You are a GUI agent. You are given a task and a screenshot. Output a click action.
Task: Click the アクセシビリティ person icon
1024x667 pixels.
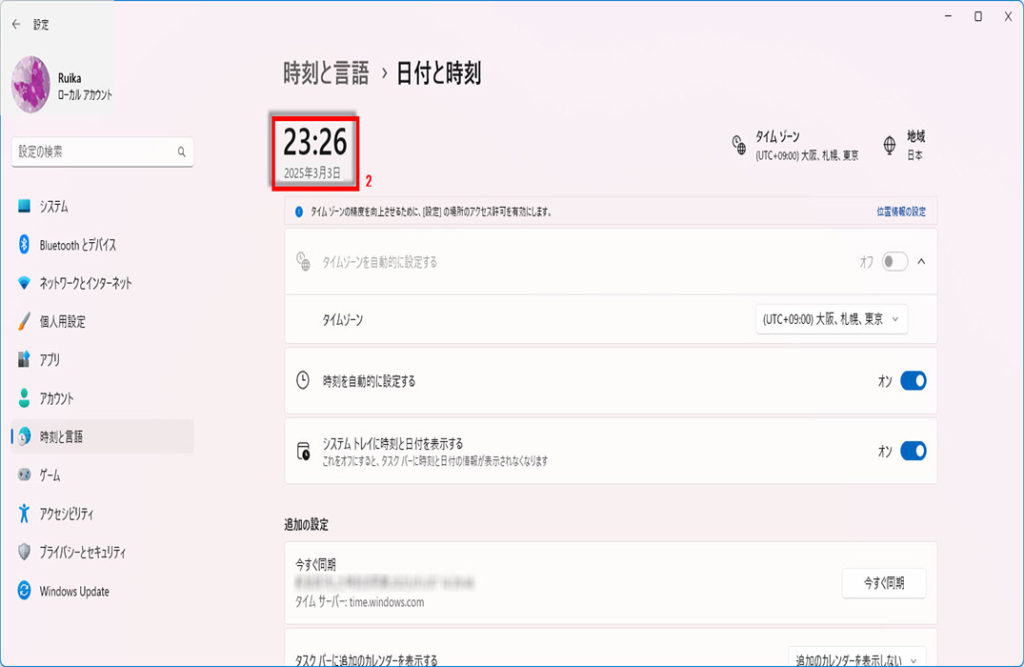point(24,514)
